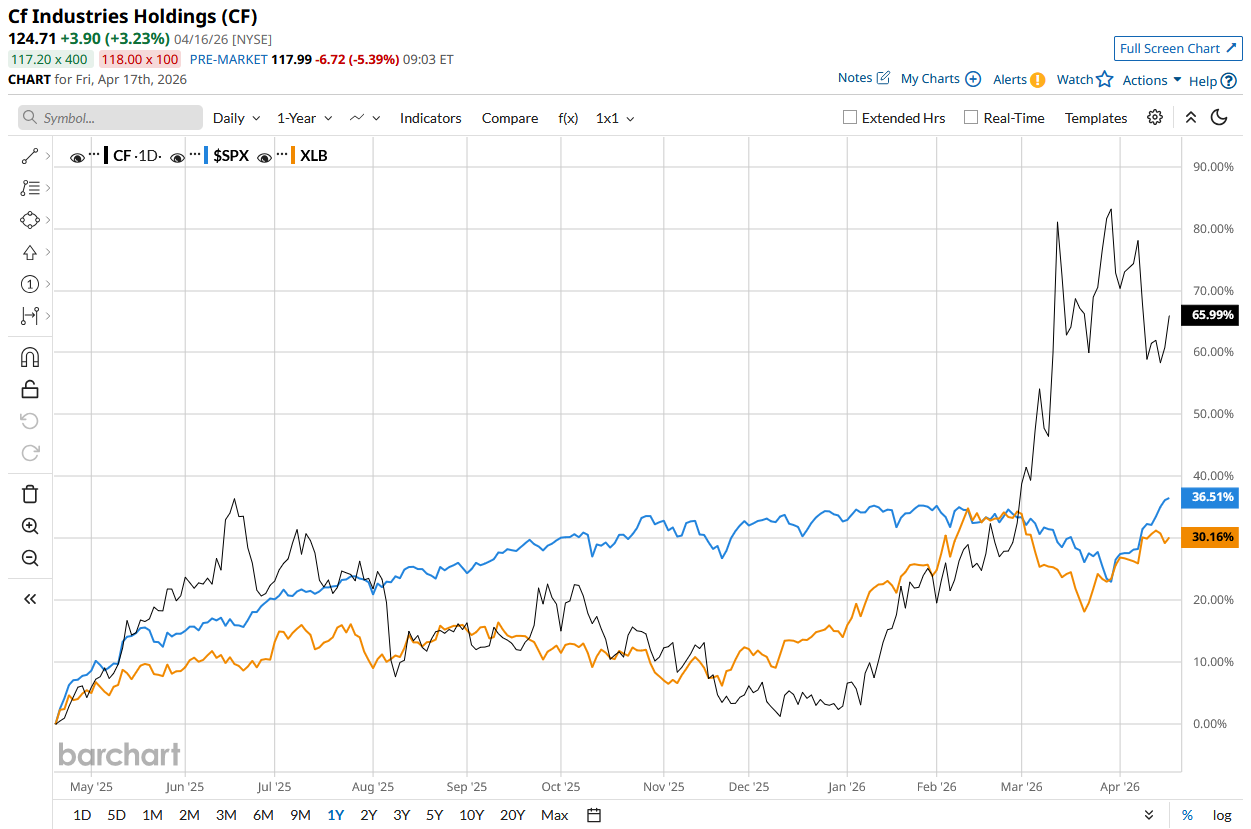The height and width of the screenshot is (829, 1251).
Task: Click the orange XLB color swatch
Action: point(292,156)
